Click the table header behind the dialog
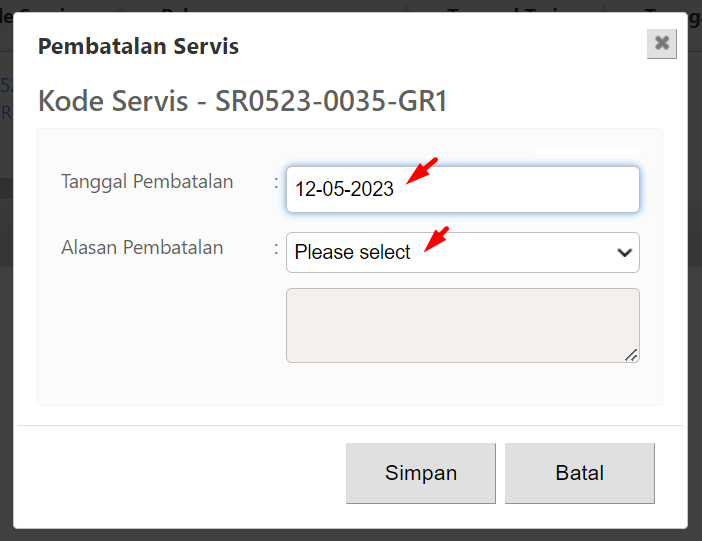The height and width of the screenshot is (541, 702). [x=351, y=6]
